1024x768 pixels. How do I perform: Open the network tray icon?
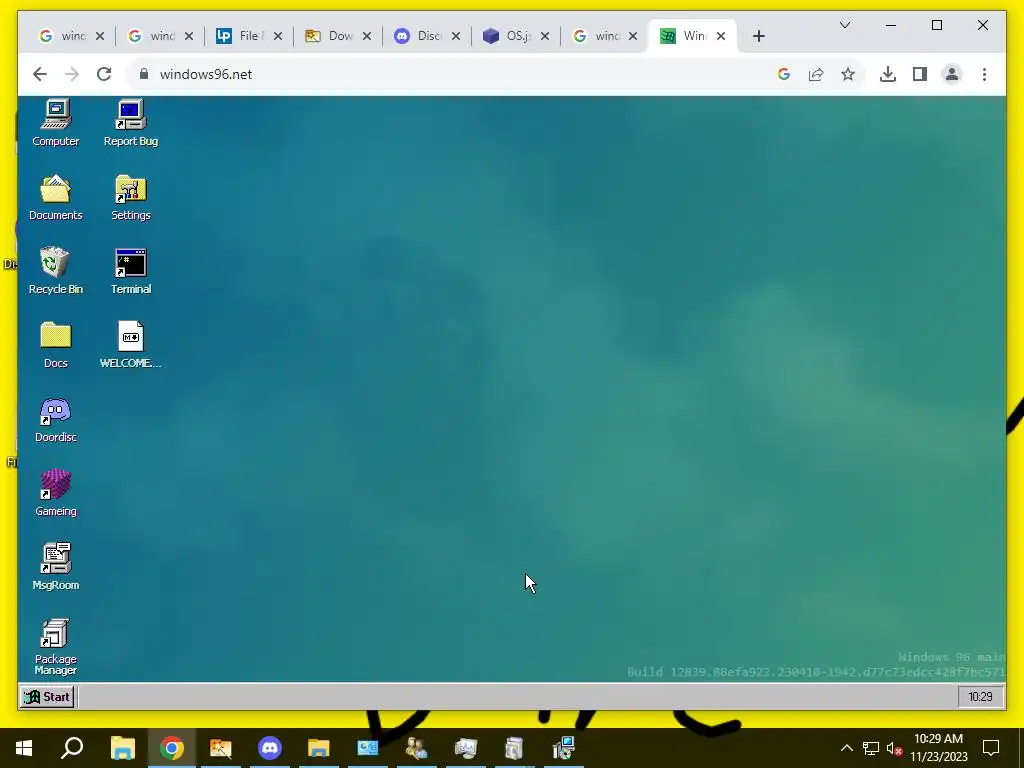pos(871,748)
